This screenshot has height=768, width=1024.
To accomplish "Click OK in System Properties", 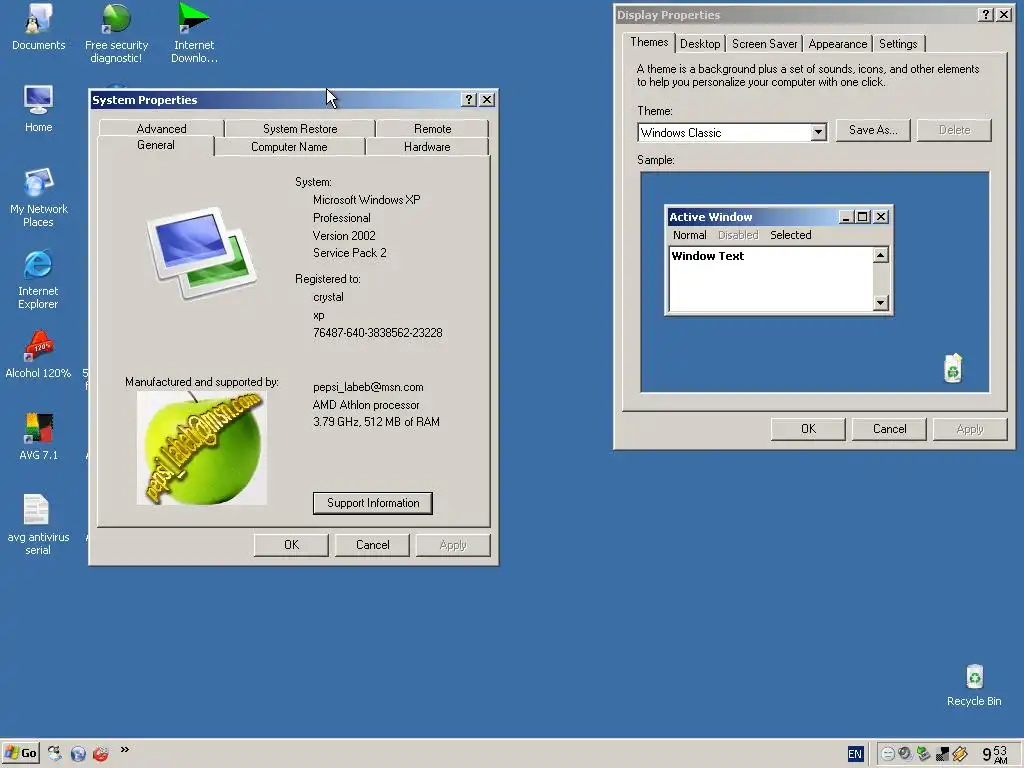I will [291, 545].
